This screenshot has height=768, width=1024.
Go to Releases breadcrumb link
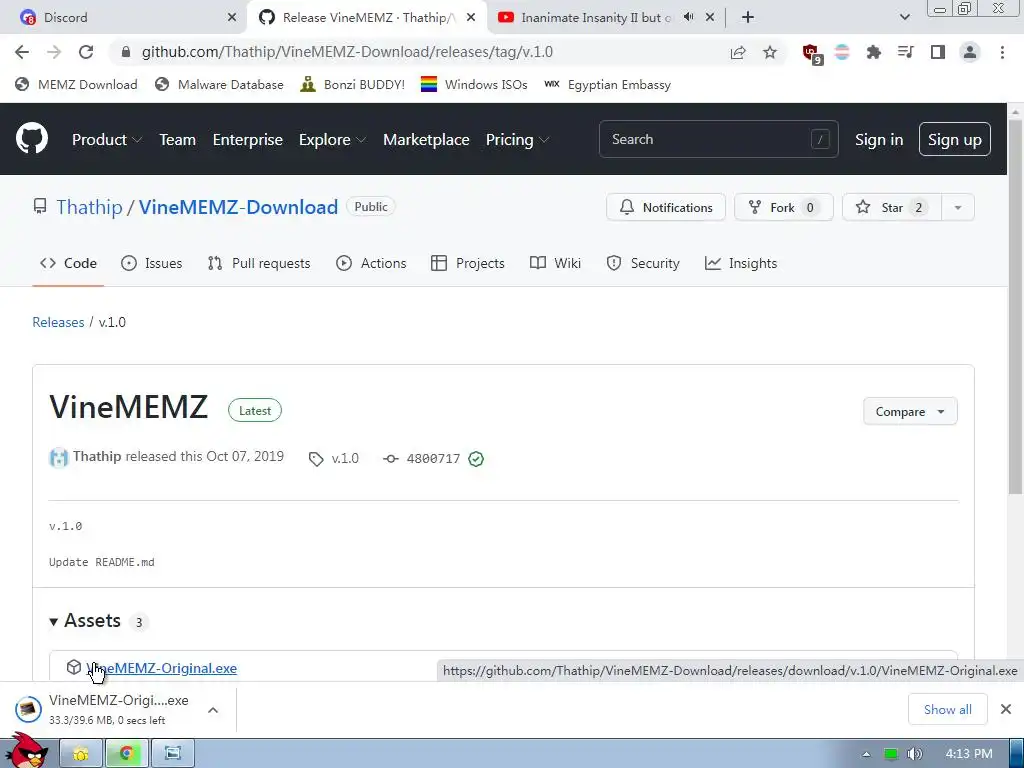pos(58,322)
